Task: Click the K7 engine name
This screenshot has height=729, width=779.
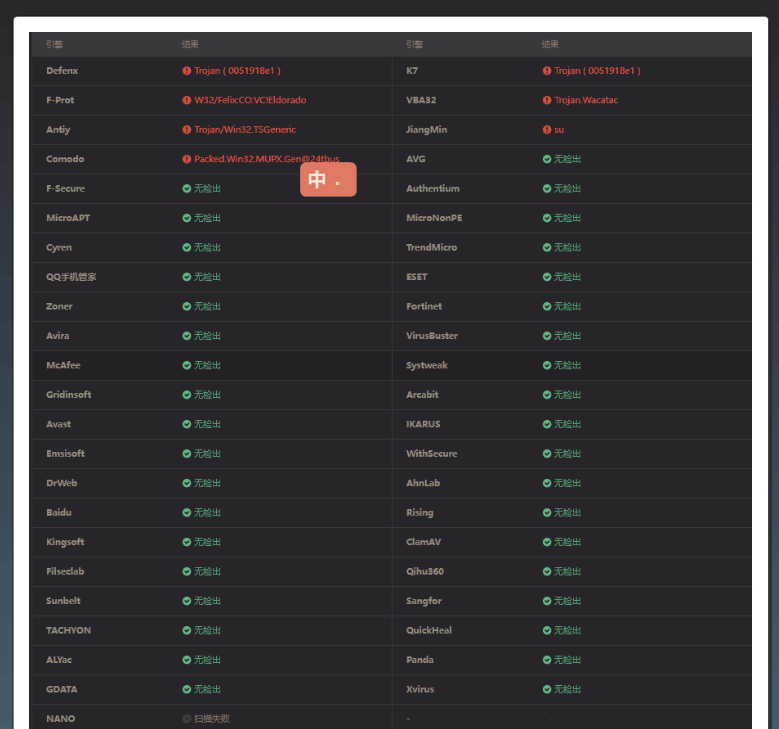Action: (412, 71)
